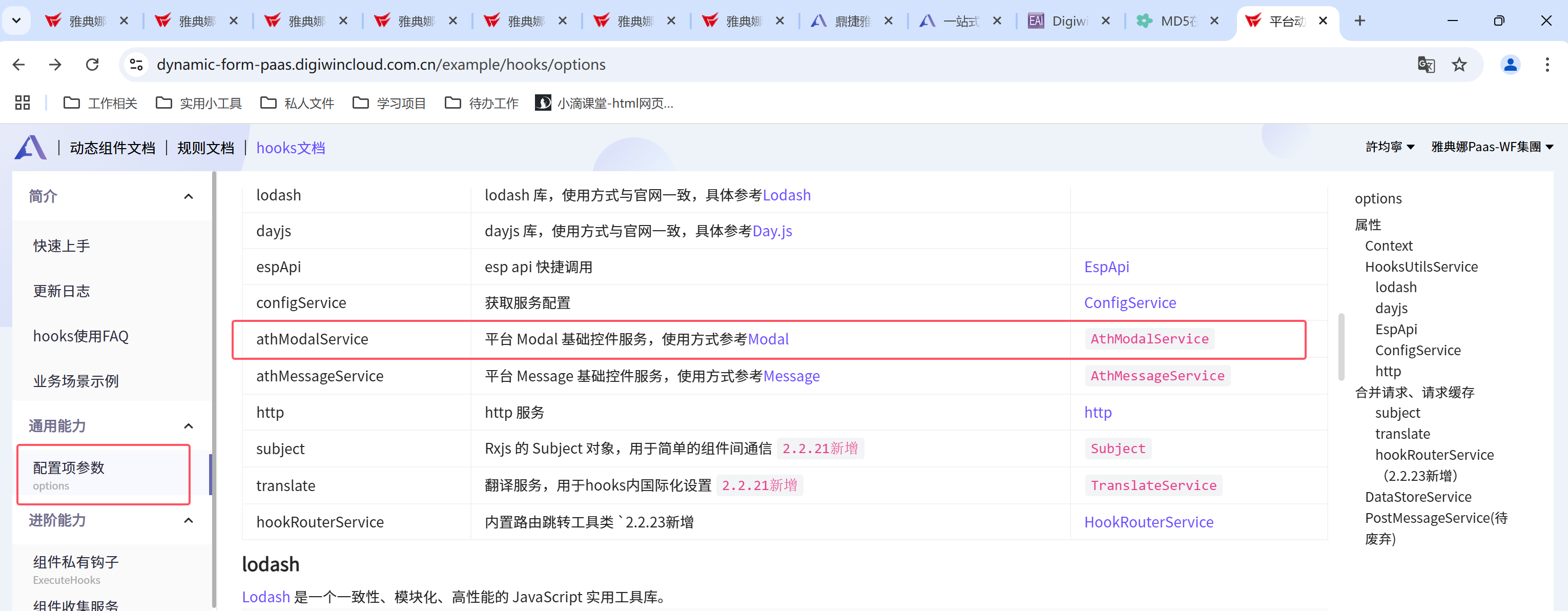Collapse the 通用能力 sidebar section
Image resolution: width=1568 pixels, height=611 pixels.
click(x=189, y=426)
